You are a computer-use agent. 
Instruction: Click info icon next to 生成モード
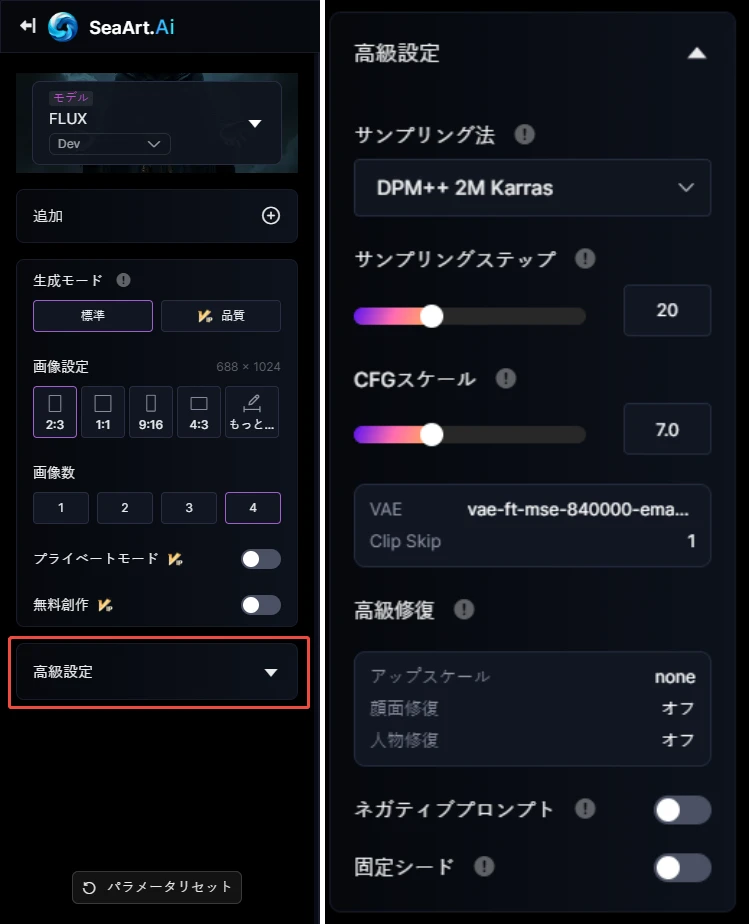point(124,280)
